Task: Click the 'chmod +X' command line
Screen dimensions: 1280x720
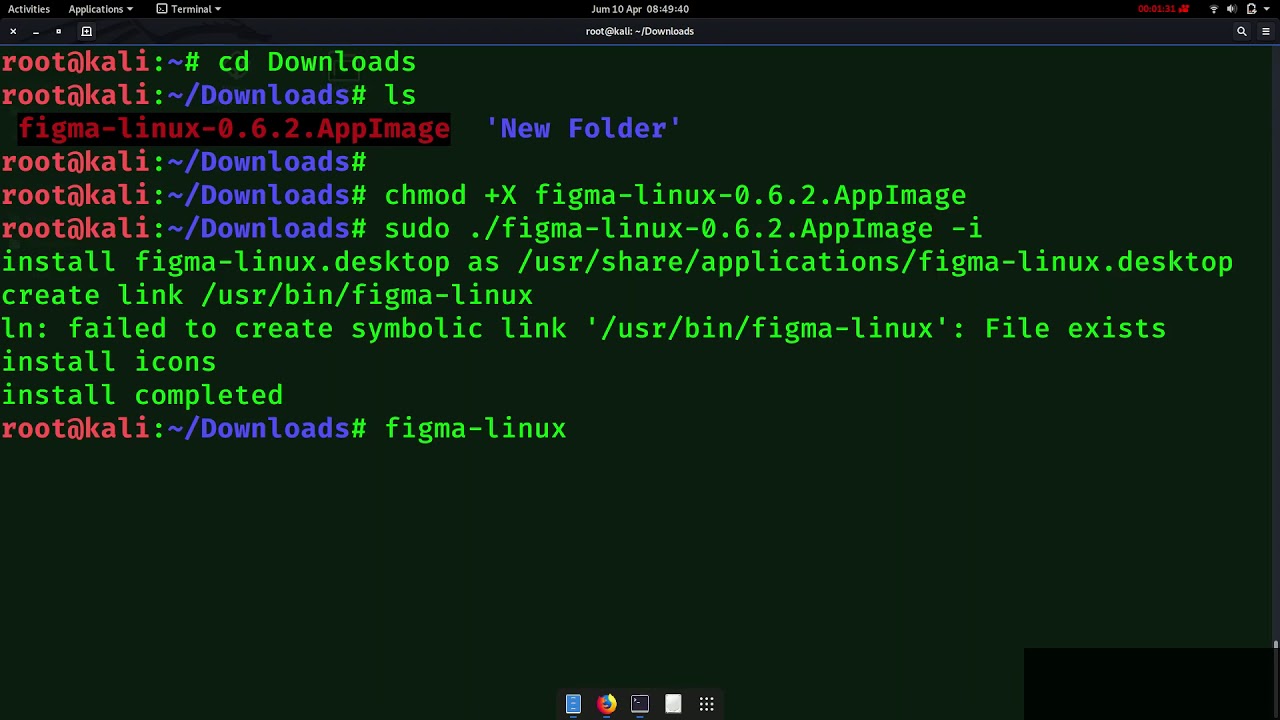Action: 675,195
